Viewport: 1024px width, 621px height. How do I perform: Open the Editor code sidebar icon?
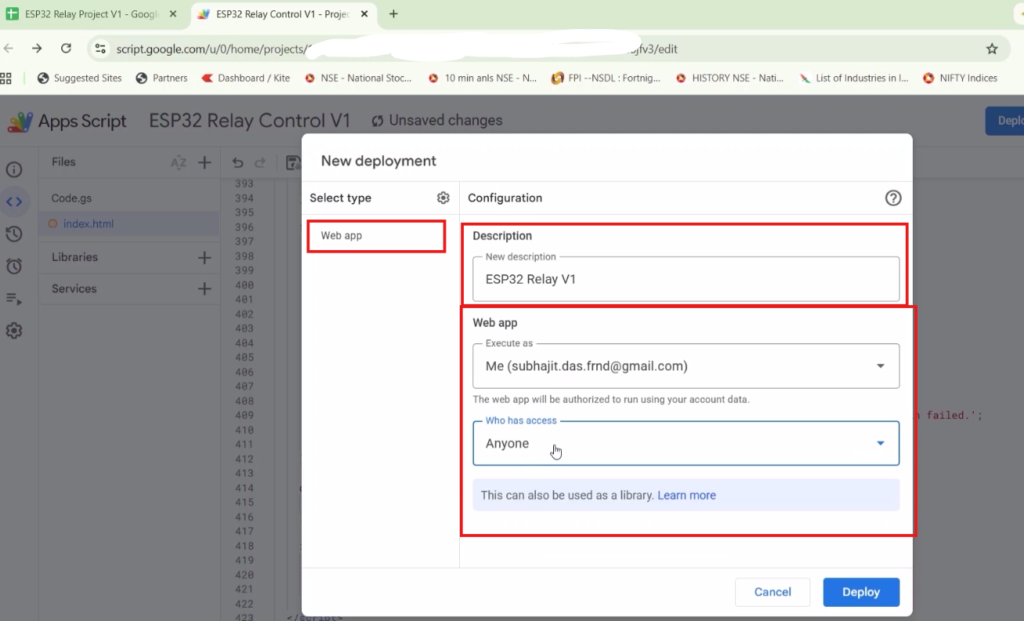pyautogui.click(x=14, y=202)
